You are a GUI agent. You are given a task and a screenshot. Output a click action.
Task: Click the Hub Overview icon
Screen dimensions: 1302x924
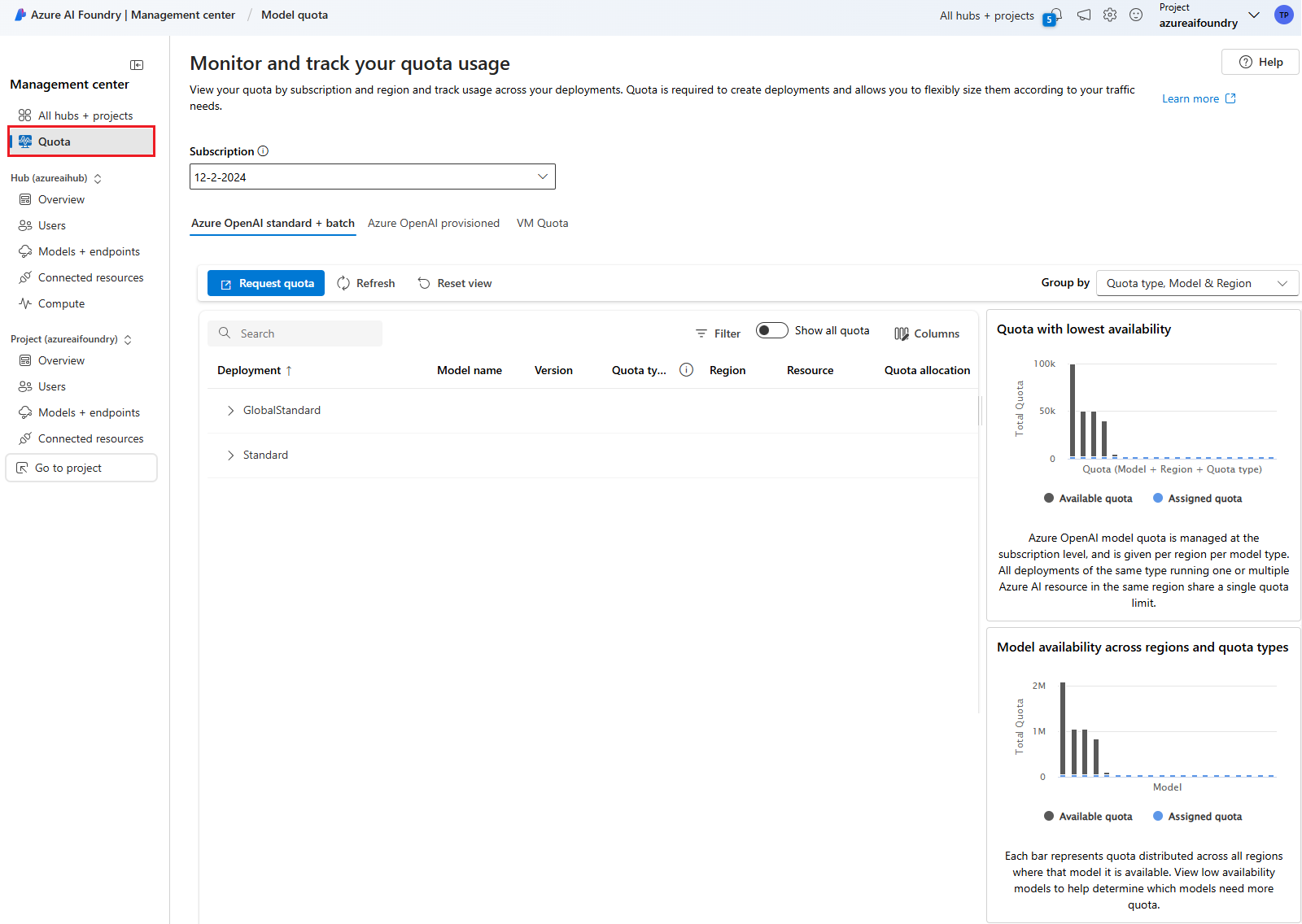point(25,199)
